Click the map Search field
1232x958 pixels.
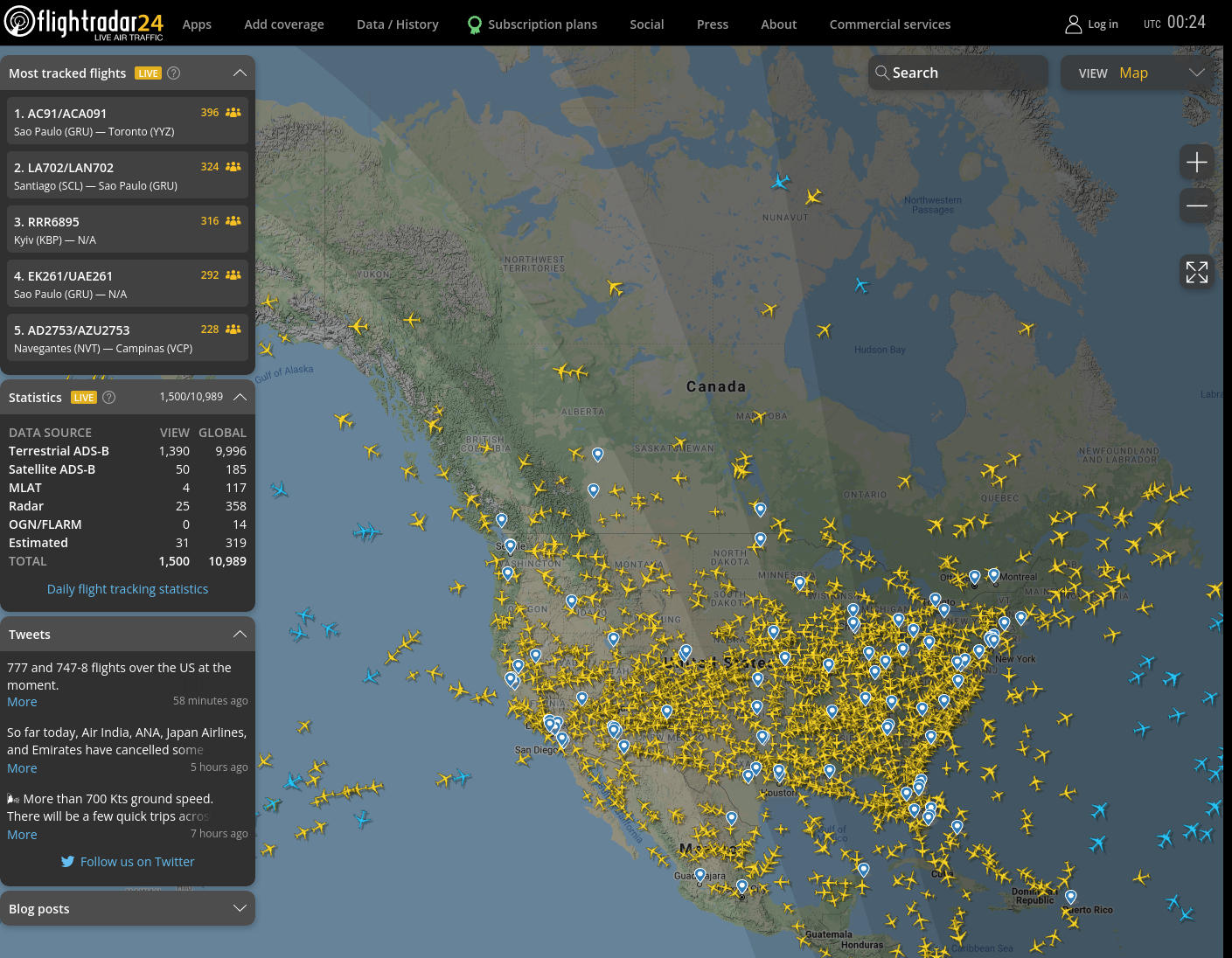tap(958, 73)
